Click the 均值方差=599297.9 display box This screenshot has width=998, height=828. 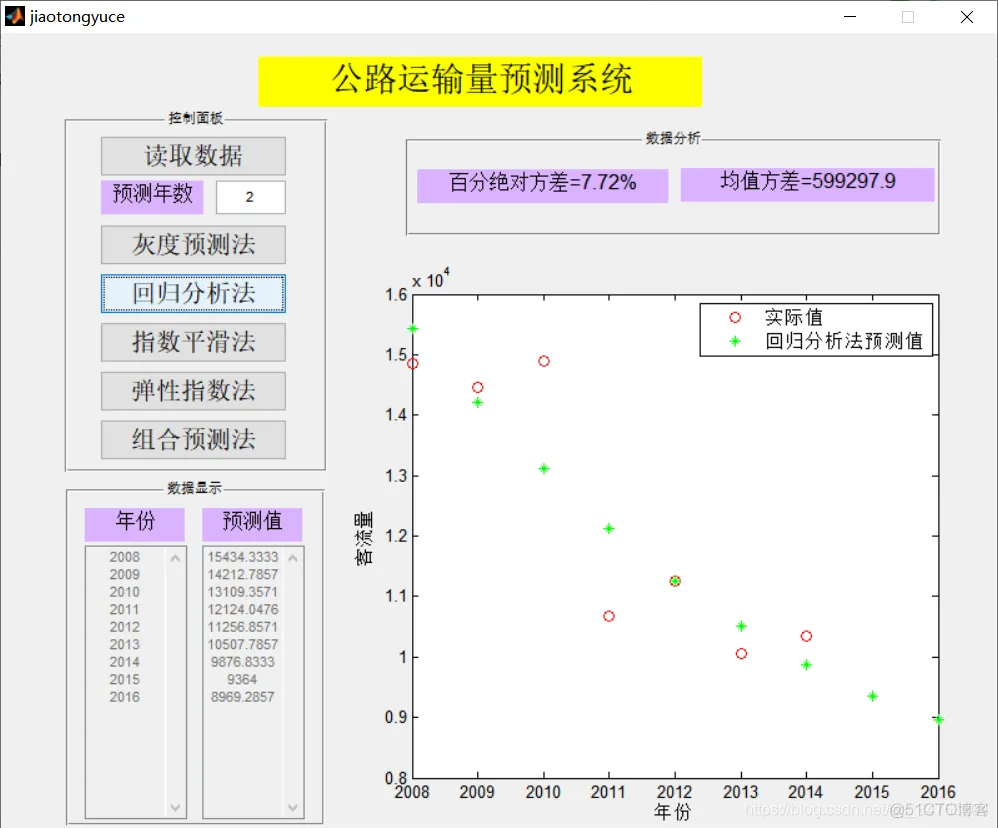pos(807,183)
